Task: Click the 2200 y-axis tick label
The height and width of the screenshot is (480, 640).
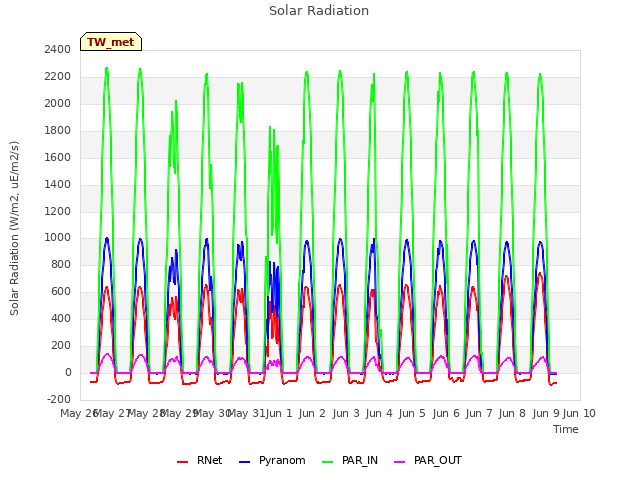Action: tap(58, 76)
